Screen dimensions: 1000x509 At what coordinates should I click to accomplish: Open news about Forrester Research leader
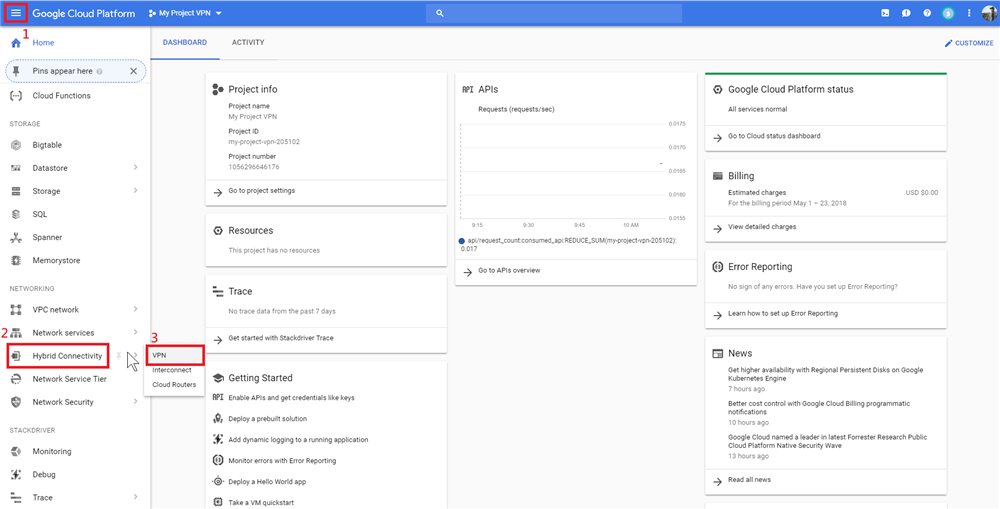coord(828,441)
